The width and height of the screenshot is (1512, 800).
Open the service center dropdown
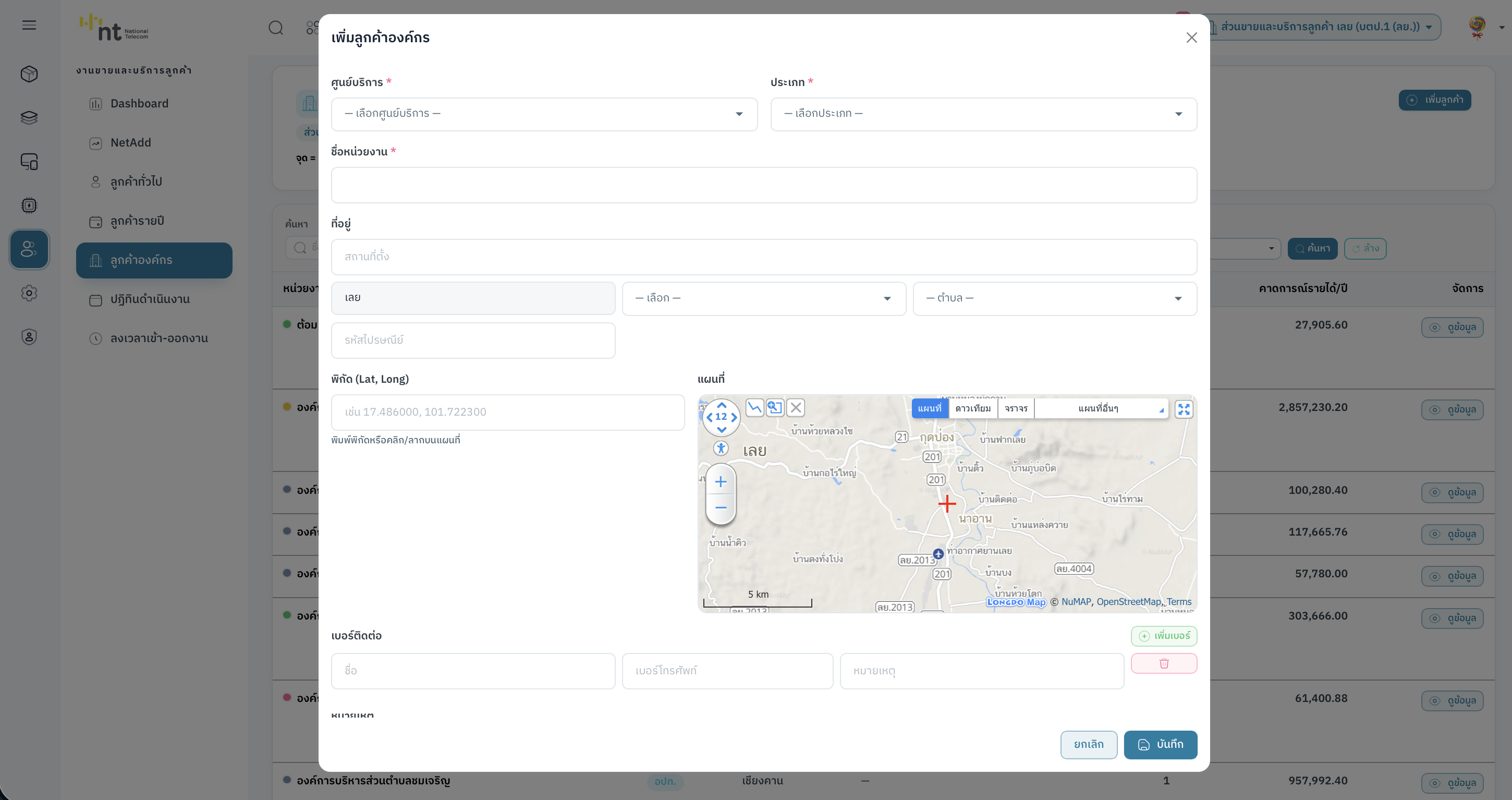click(x=544, y=114)
